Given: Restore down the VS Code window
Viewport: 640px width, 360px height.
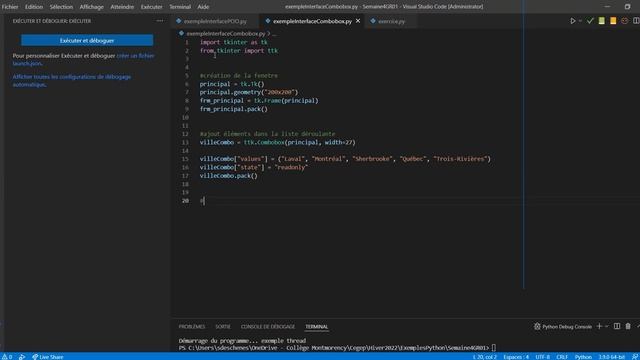Looking at the screenshot, I should (x=627, y=7).
